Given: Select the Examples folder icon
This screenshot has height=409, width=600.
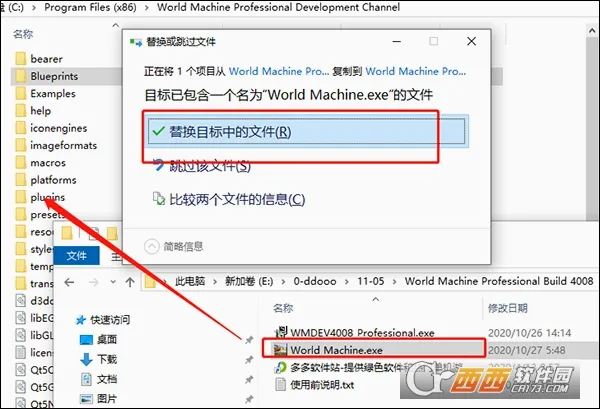Looking at the screenshot, I should (x=21, y=93).
